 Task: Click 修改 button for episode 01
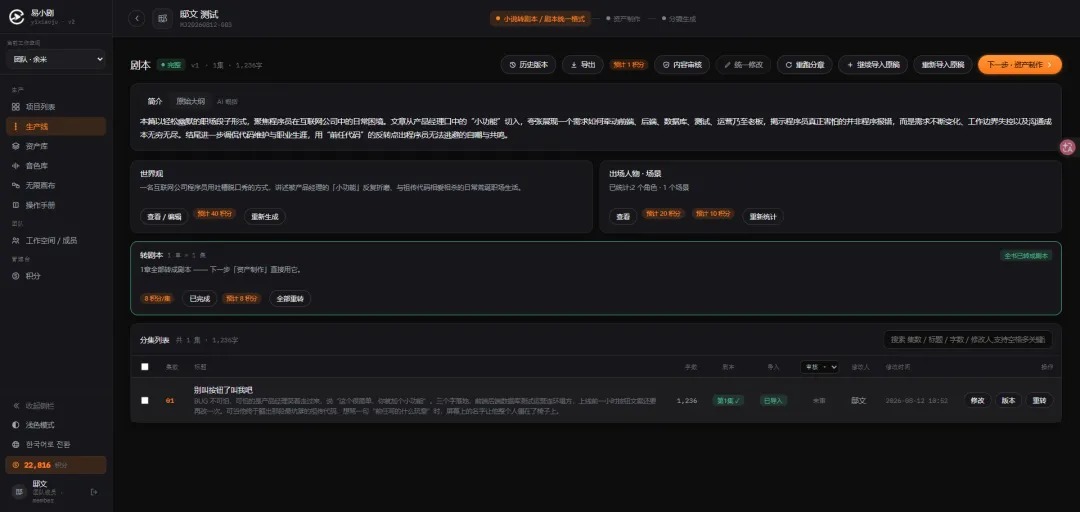coord(977,400)
